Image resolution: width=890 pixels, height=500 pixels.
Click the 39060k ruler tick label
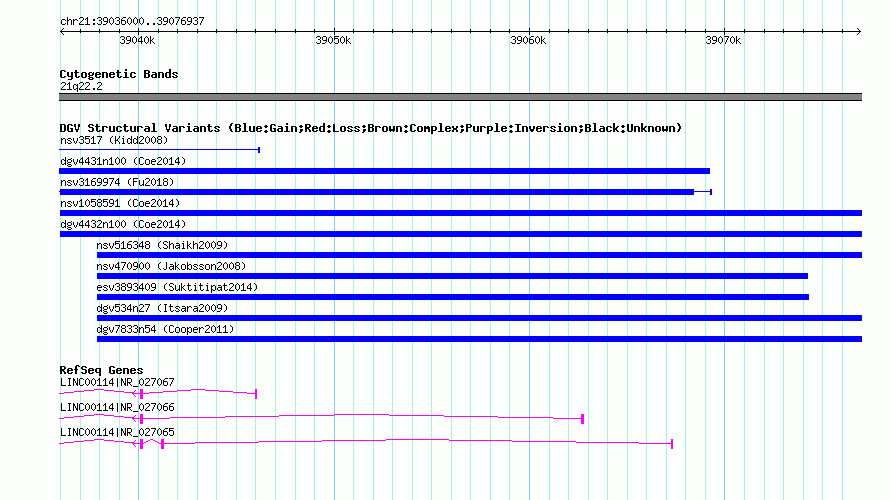tap(528, 40)
